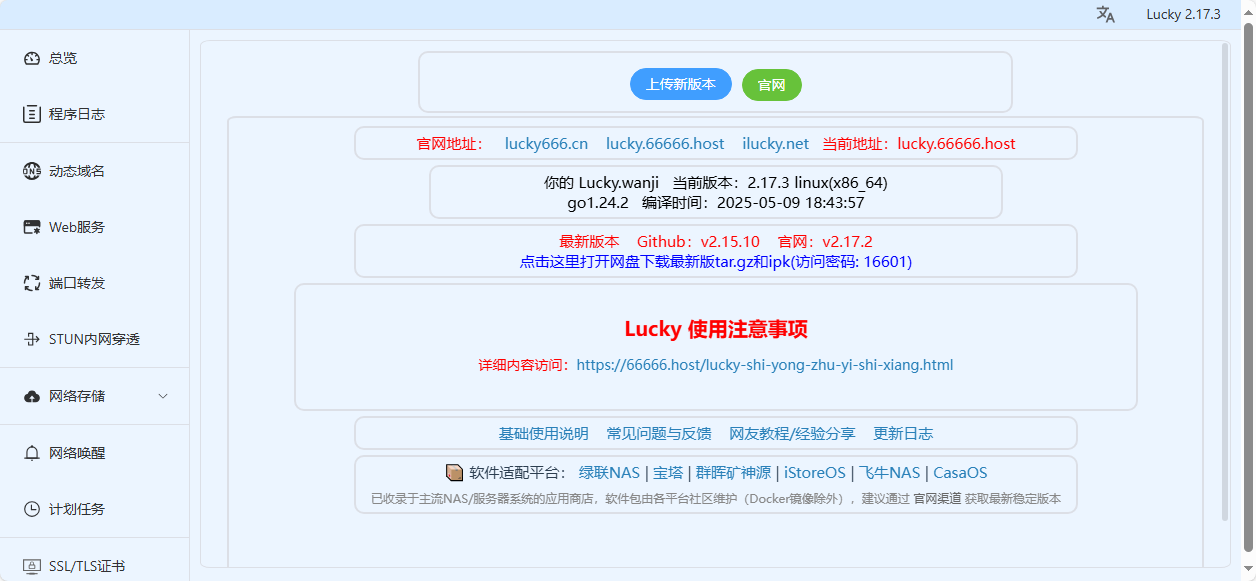Click the browser page vertical scrollbar
Screen dimensions: 1256x581
1249,286
